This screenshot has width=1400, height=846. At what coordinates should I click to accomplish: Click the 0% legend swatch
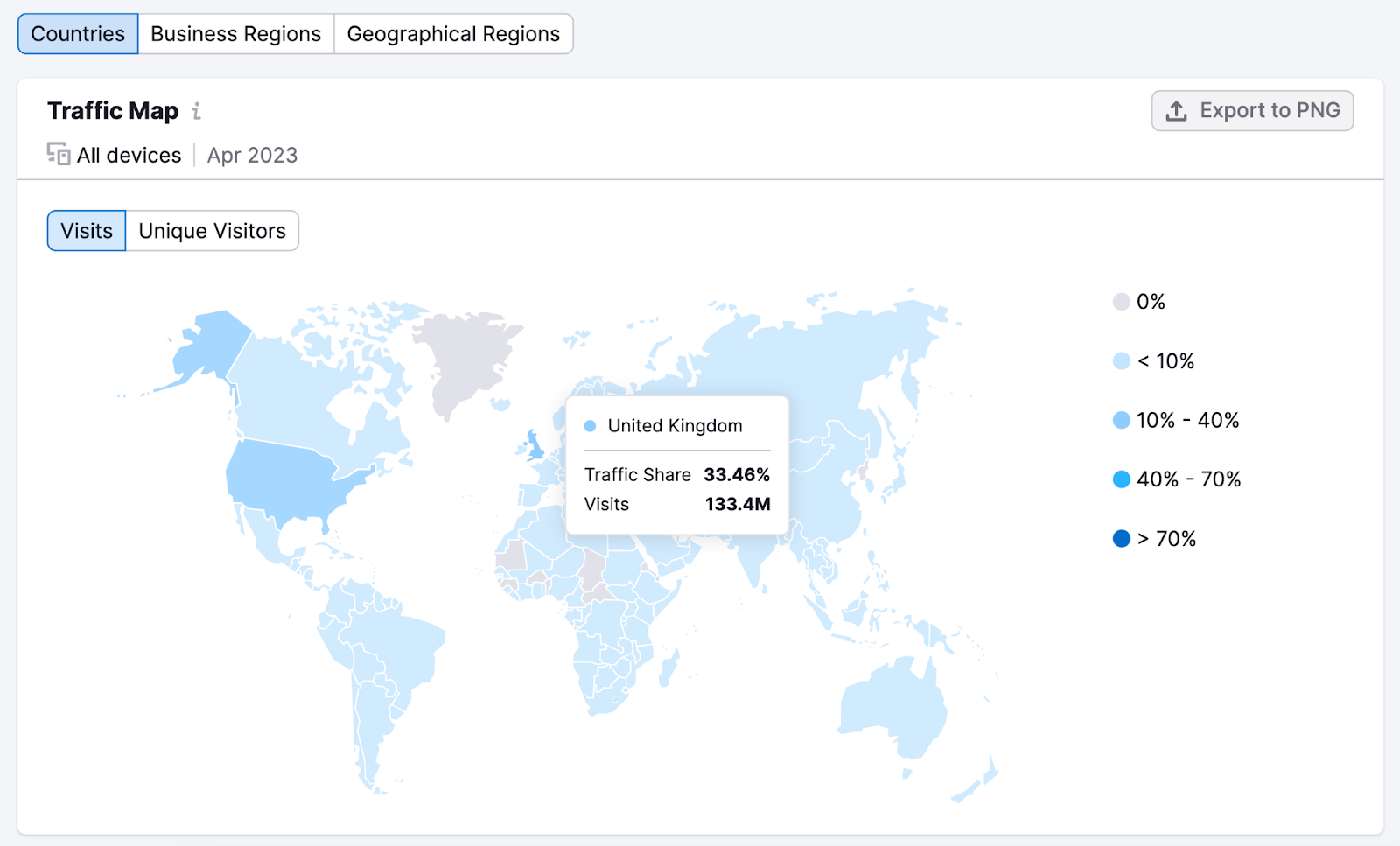click(x=1122, y=302)
